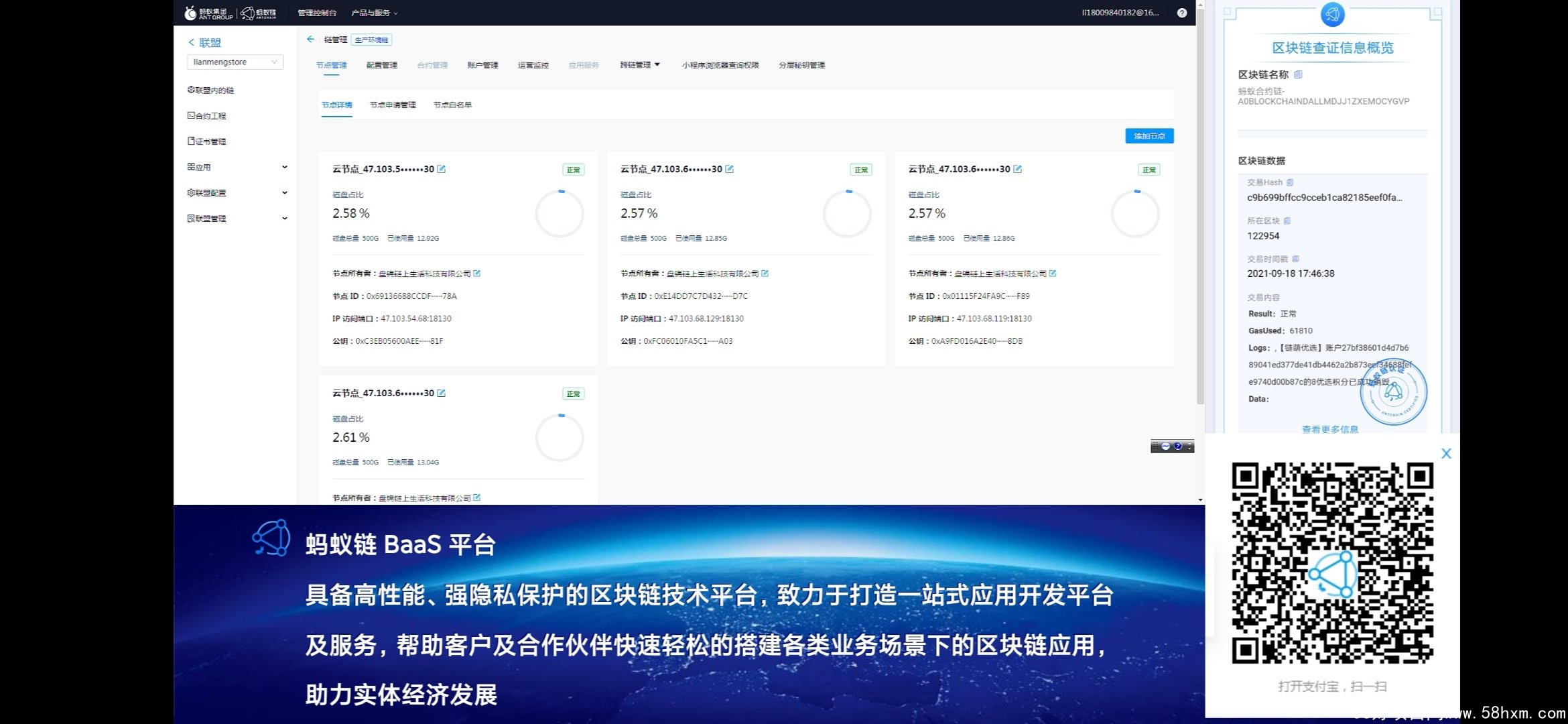Open 管理控制台 in top bar
The height and width of the screenshot is (724, 1568).
pyautogui.click(x=317, y=13)
